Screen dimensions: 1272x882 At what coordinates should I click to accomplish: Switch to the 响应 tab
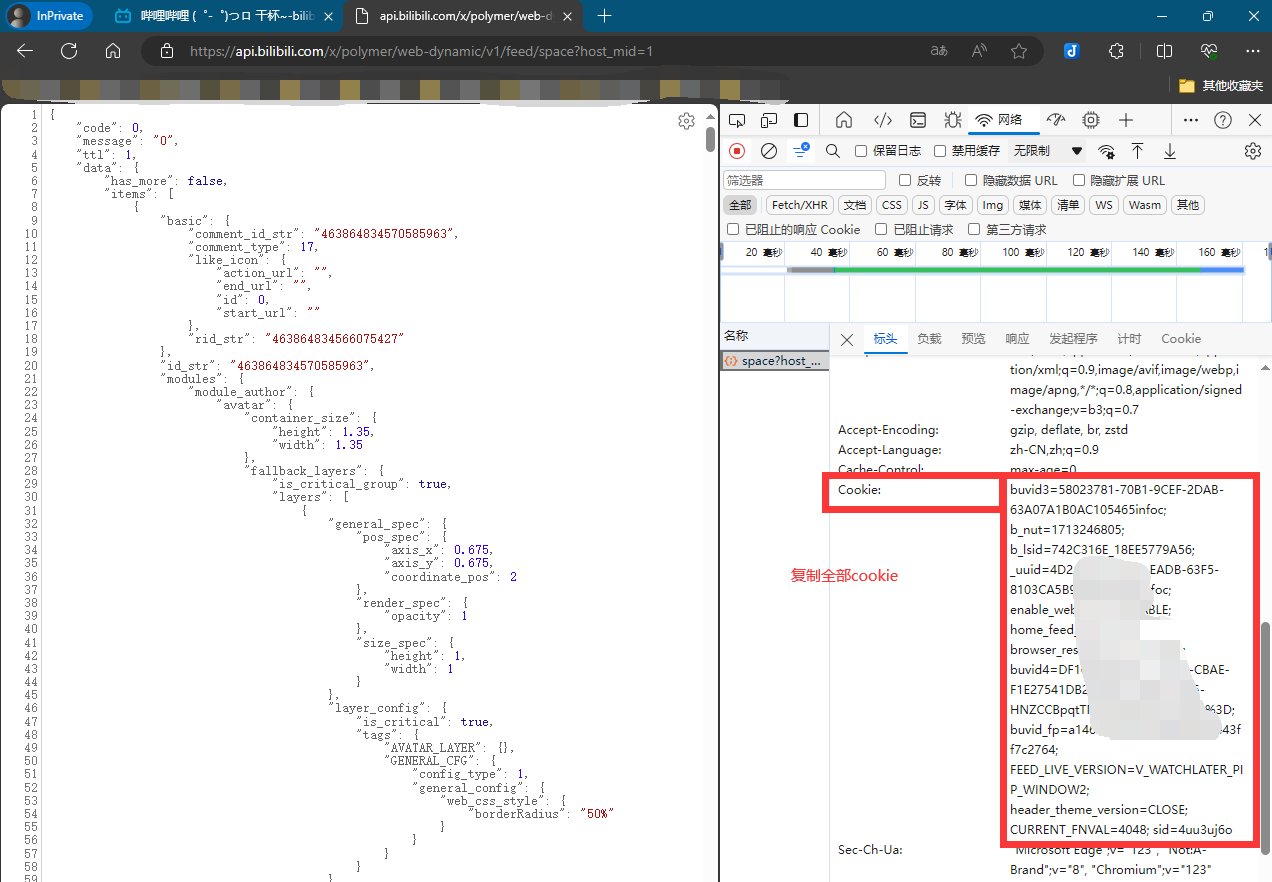click(1017, 339)
